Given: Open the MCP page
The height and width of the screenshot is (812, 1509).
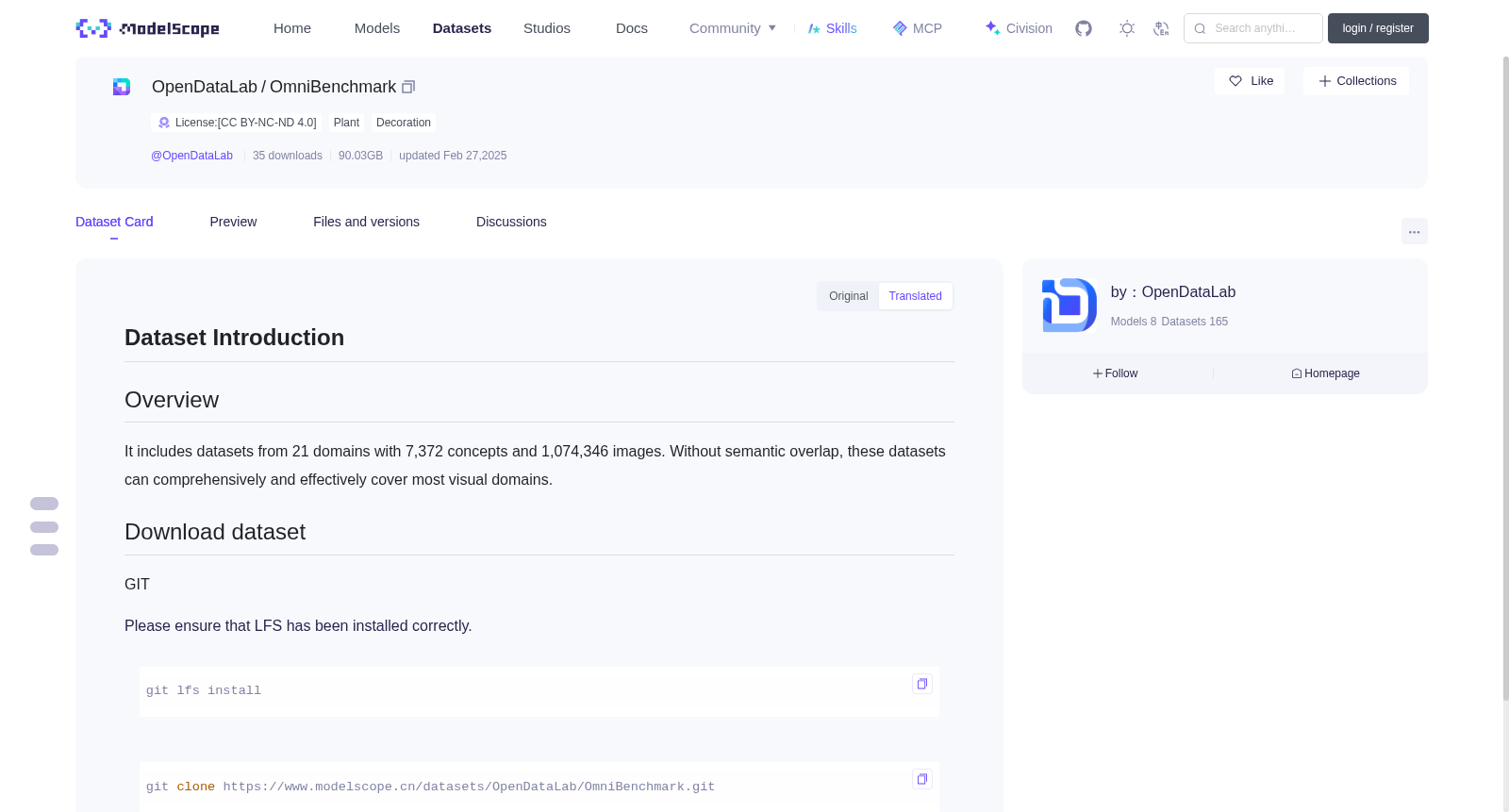Looking at the screenshot, I should [917, 28].
